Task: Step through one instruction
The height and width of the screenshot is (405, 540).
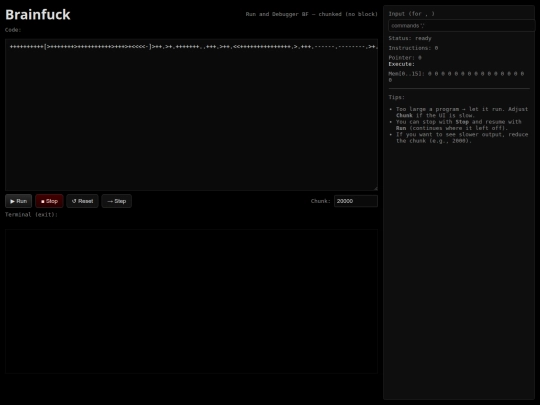Action: [x=116, y=201]
